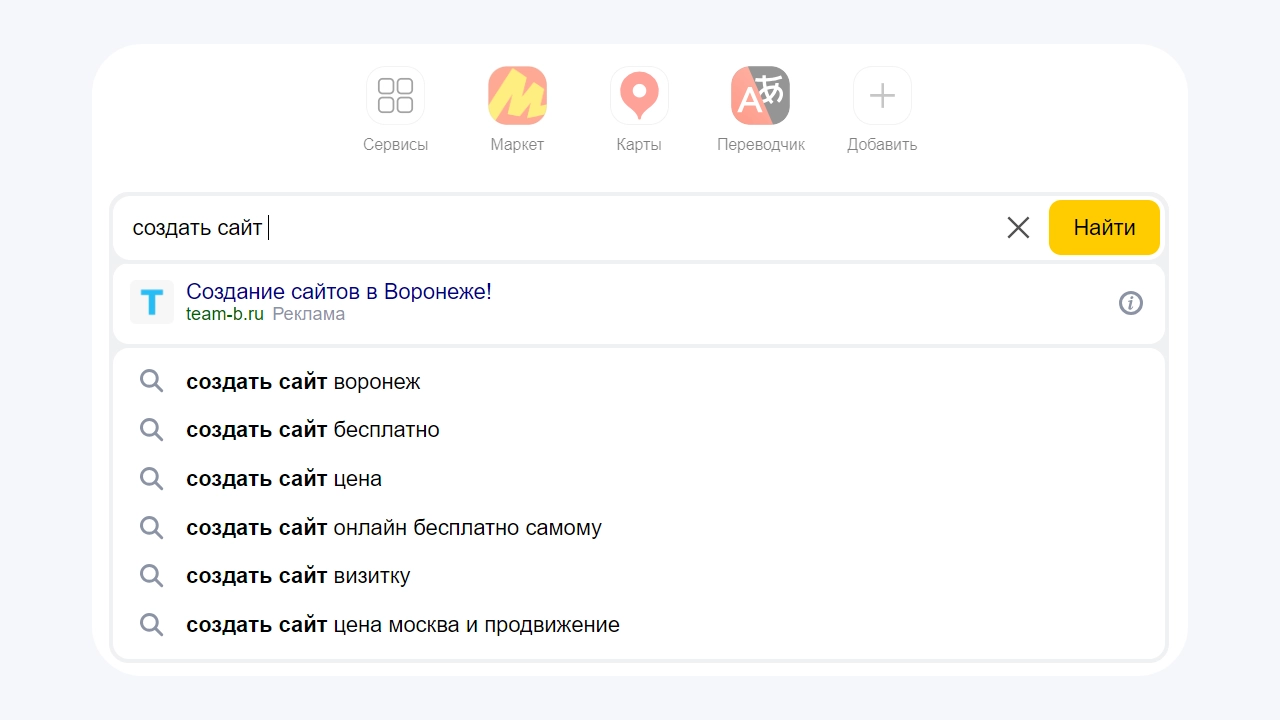Viewport: 1280px width, 720px height.
Task: Open the Сервисы services grid icon
Action: coord(395,96)
